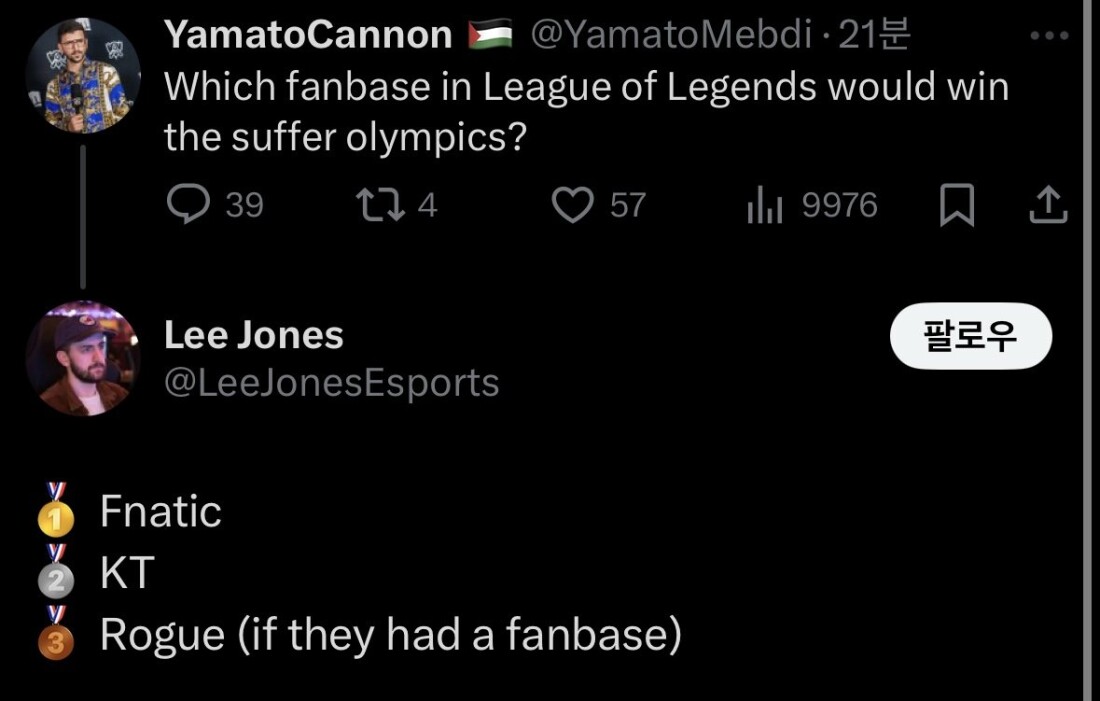This screenshot has height=701, width=1100.
Task: Click the Lee Jones display name
Action: coord(253,335)
